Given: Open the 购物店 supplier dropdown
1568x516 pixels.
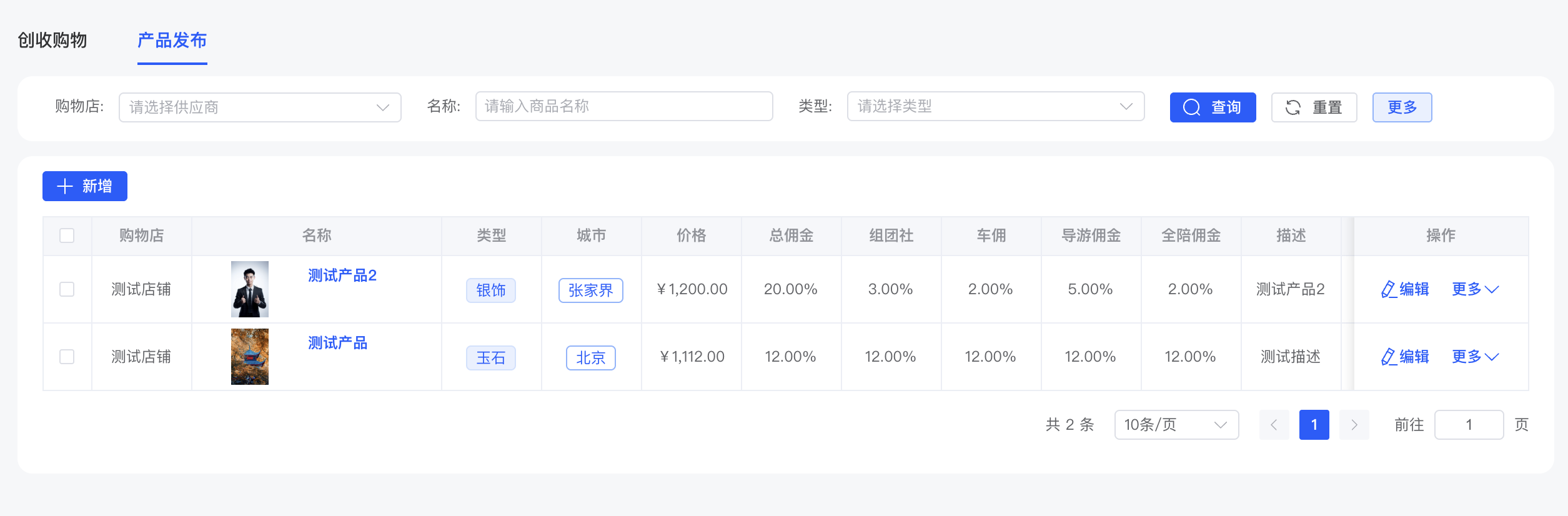Looking at the screenshot, I should (260, 107).
